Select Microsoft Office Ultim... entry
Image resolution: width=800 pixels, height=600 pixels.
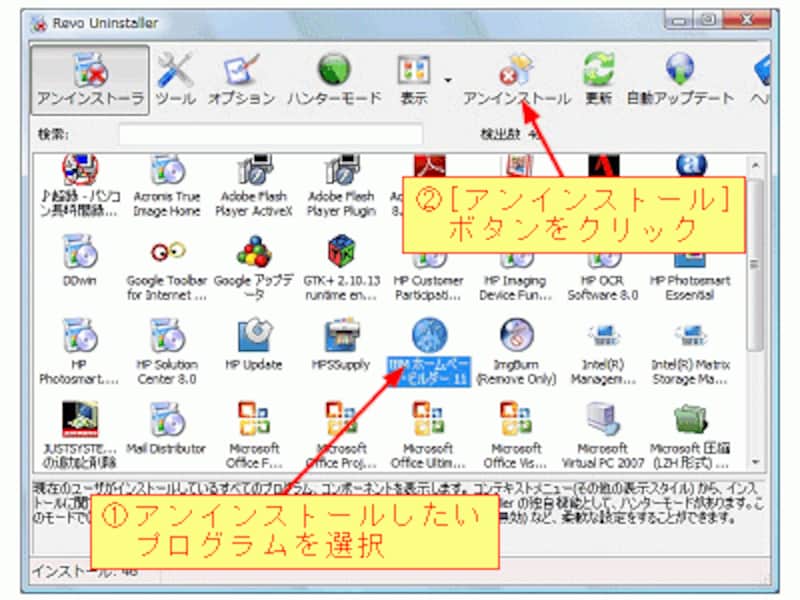pos(429,435)
